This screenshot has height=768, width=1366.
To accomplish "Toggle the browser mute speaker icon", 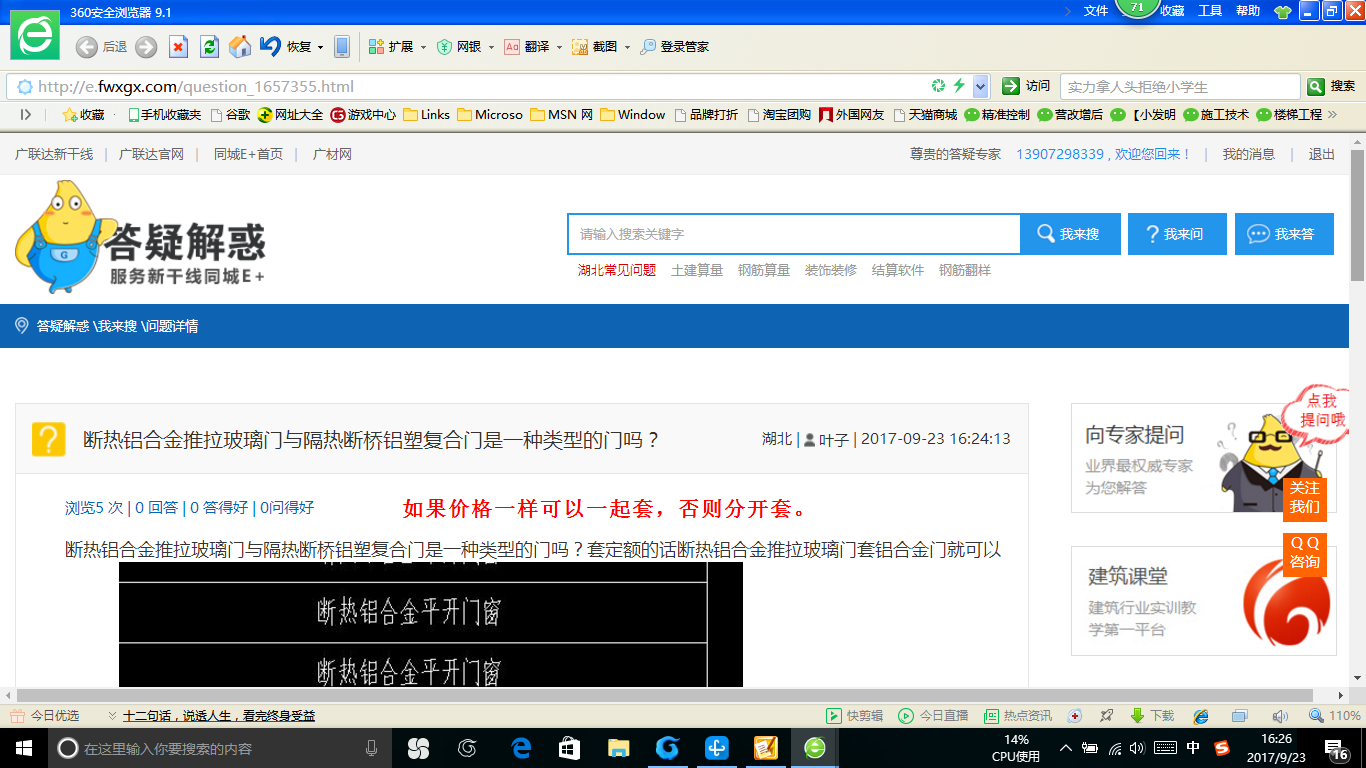I will click(1279, 716).
